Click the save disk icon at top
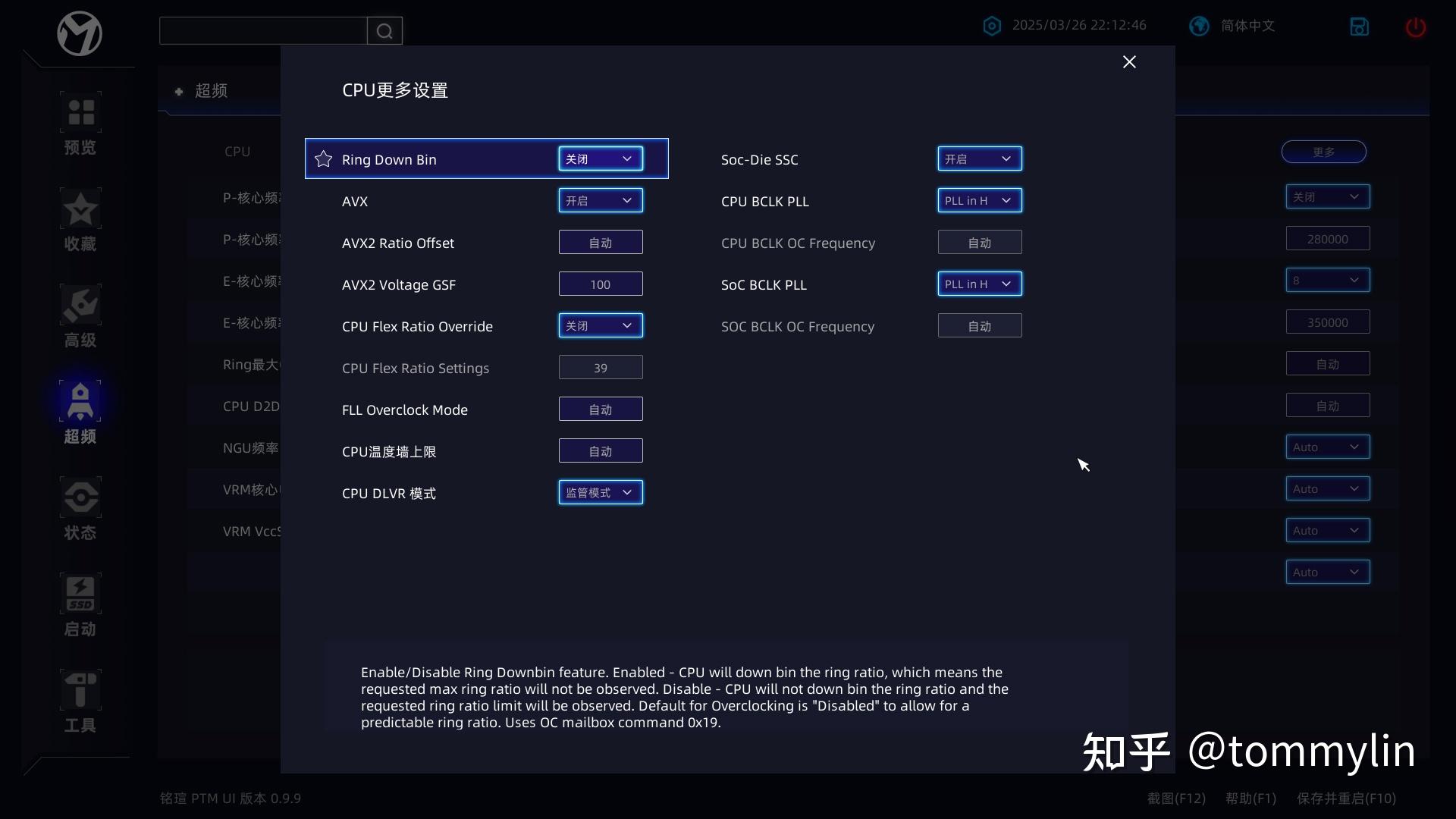 pos(1359,27)
